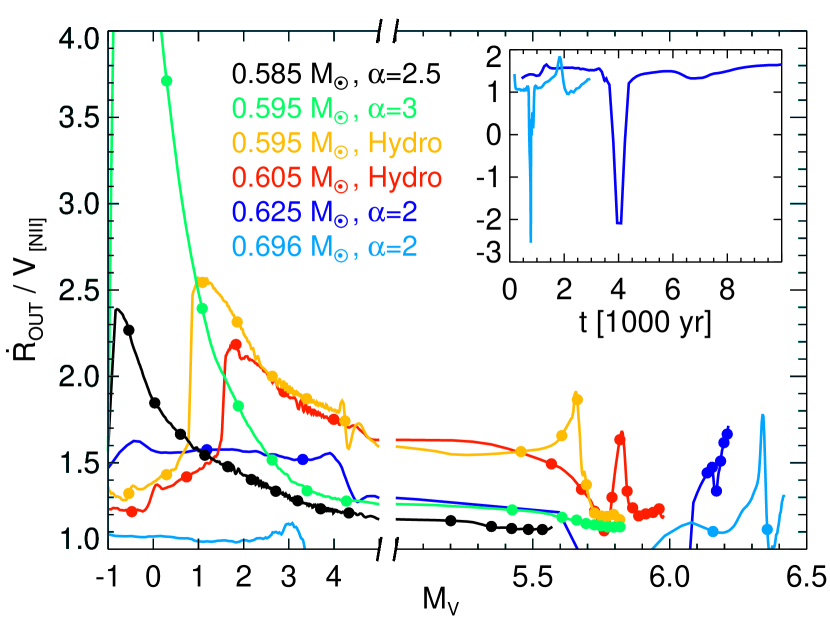
Task: Click the light blue marker near Mv 6.15
Action: point(713,531)
